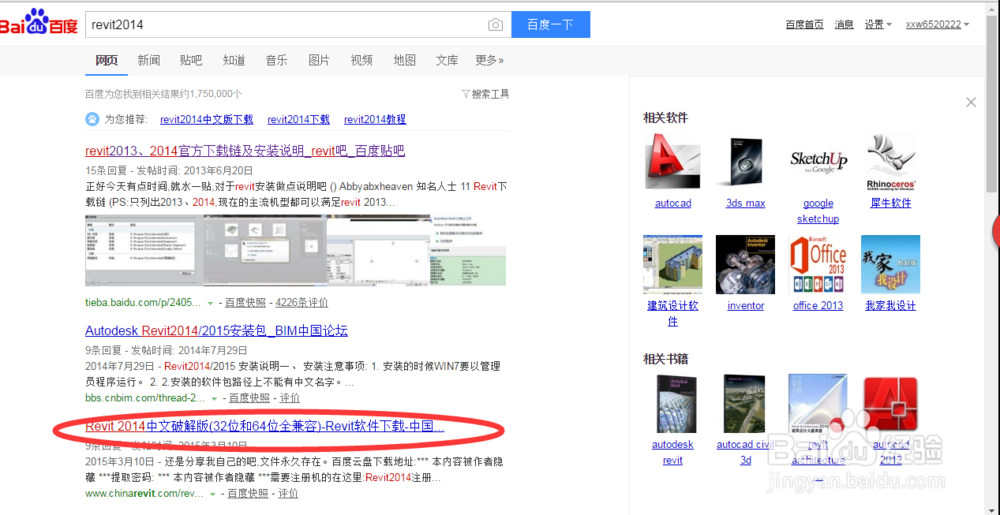Open the Autodesk Revit book cover
The width and height of the screenshot is (1000, 515).
676,403
